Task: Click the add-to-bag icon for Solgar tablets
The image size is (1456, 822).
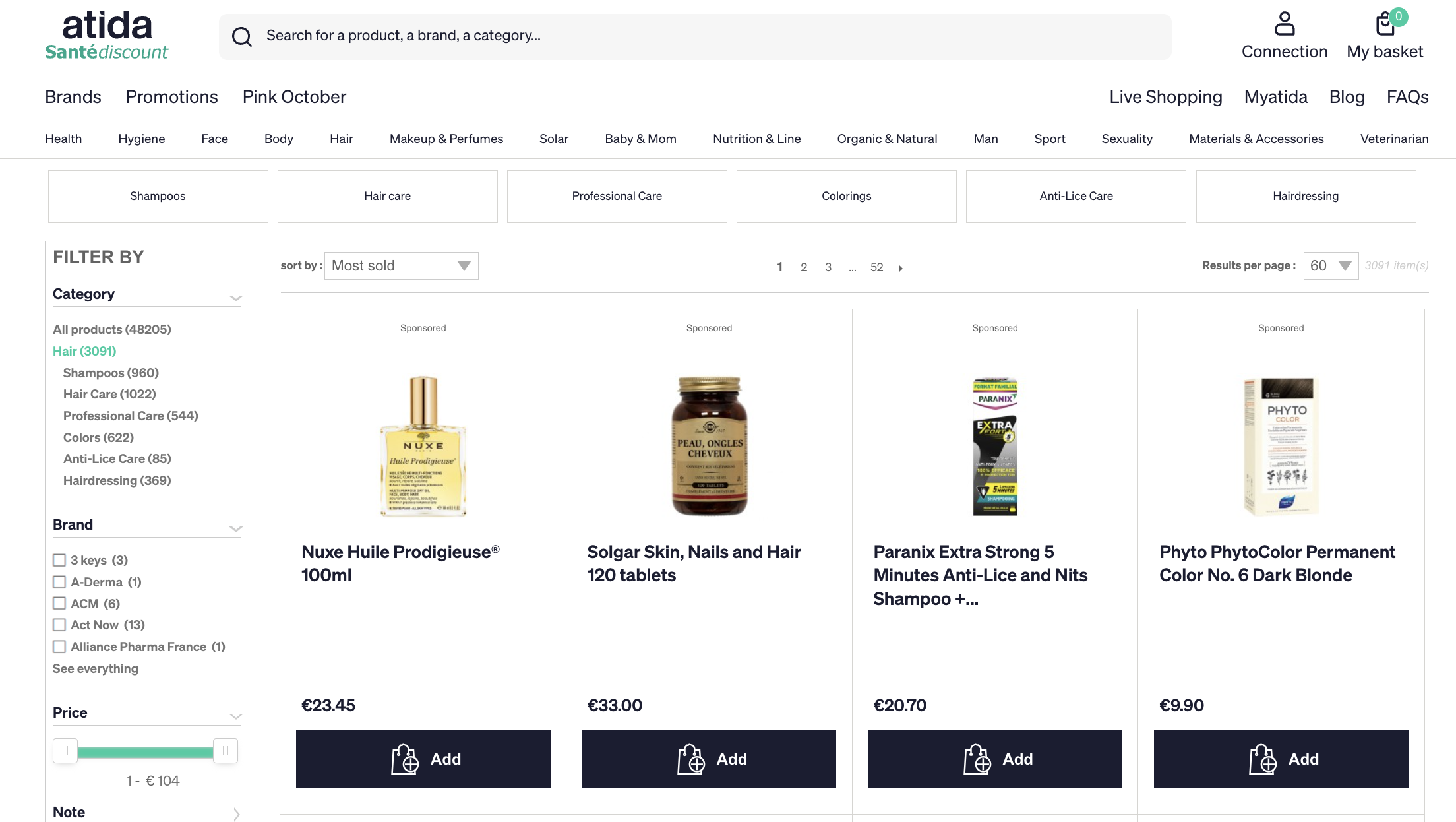Action: point(691,759)
